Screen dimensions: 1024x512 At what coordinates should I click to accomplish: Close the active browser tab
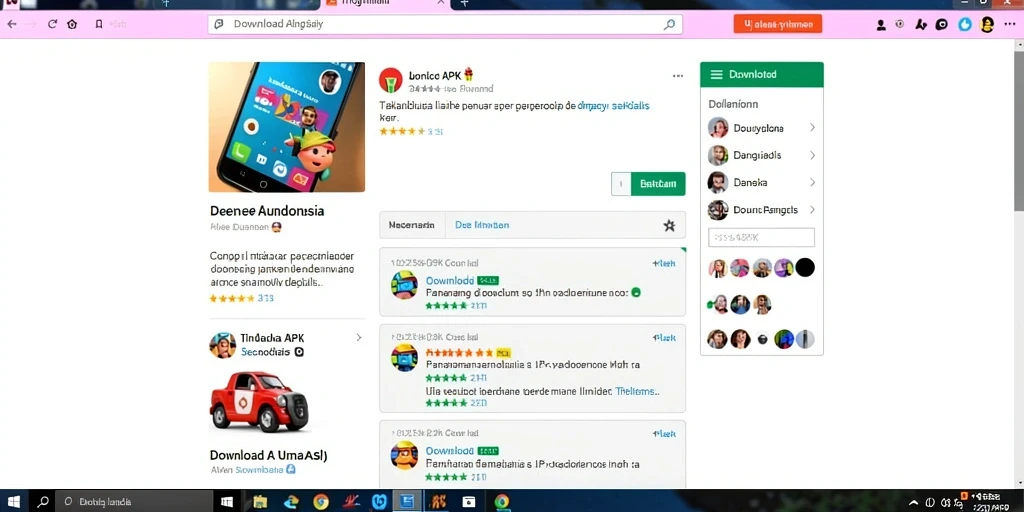(441, 3)
